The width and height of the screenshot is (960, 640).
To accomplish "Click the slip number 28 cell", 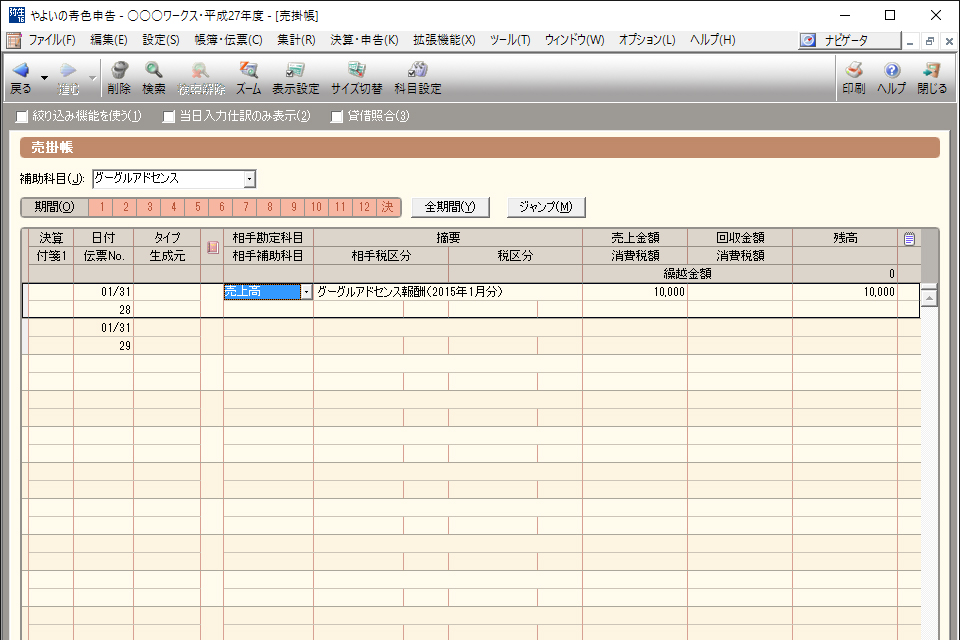I will (103, 310).
